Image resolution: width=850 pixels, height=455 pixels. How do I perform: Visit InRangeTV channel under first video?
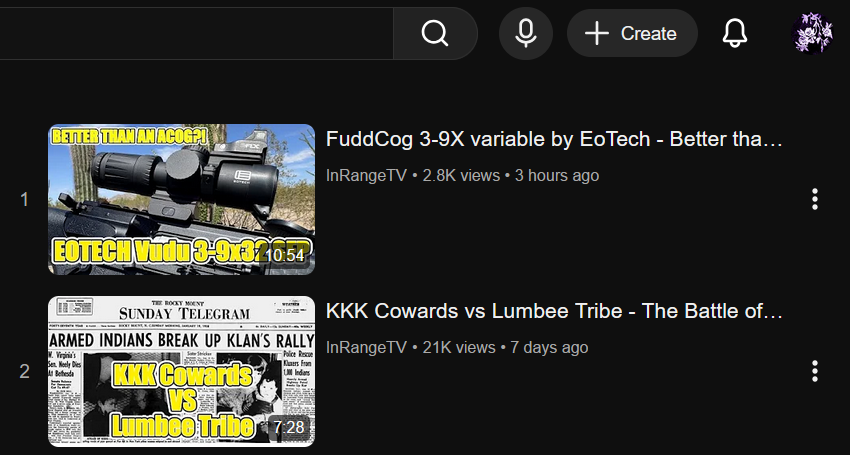coord(366,176)
